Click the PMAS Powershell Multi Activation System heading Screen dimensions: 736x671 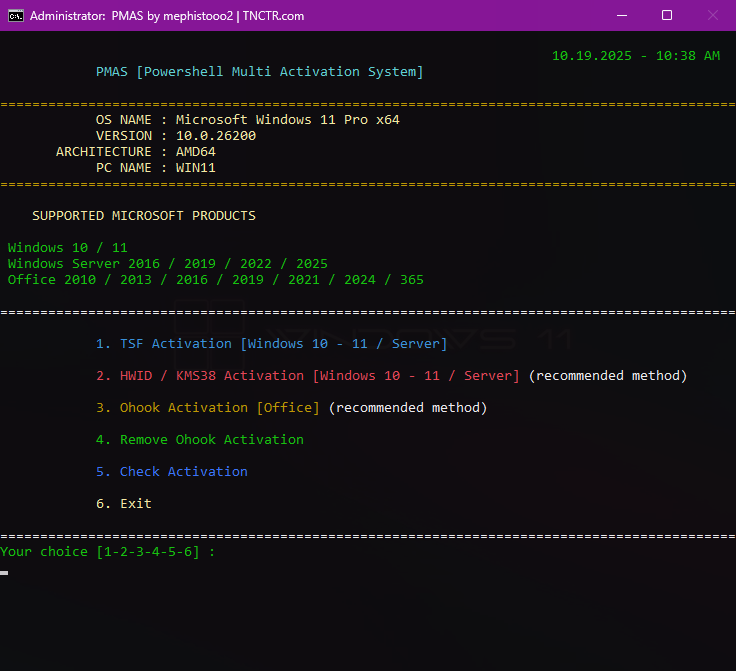[x=259, y=72]
